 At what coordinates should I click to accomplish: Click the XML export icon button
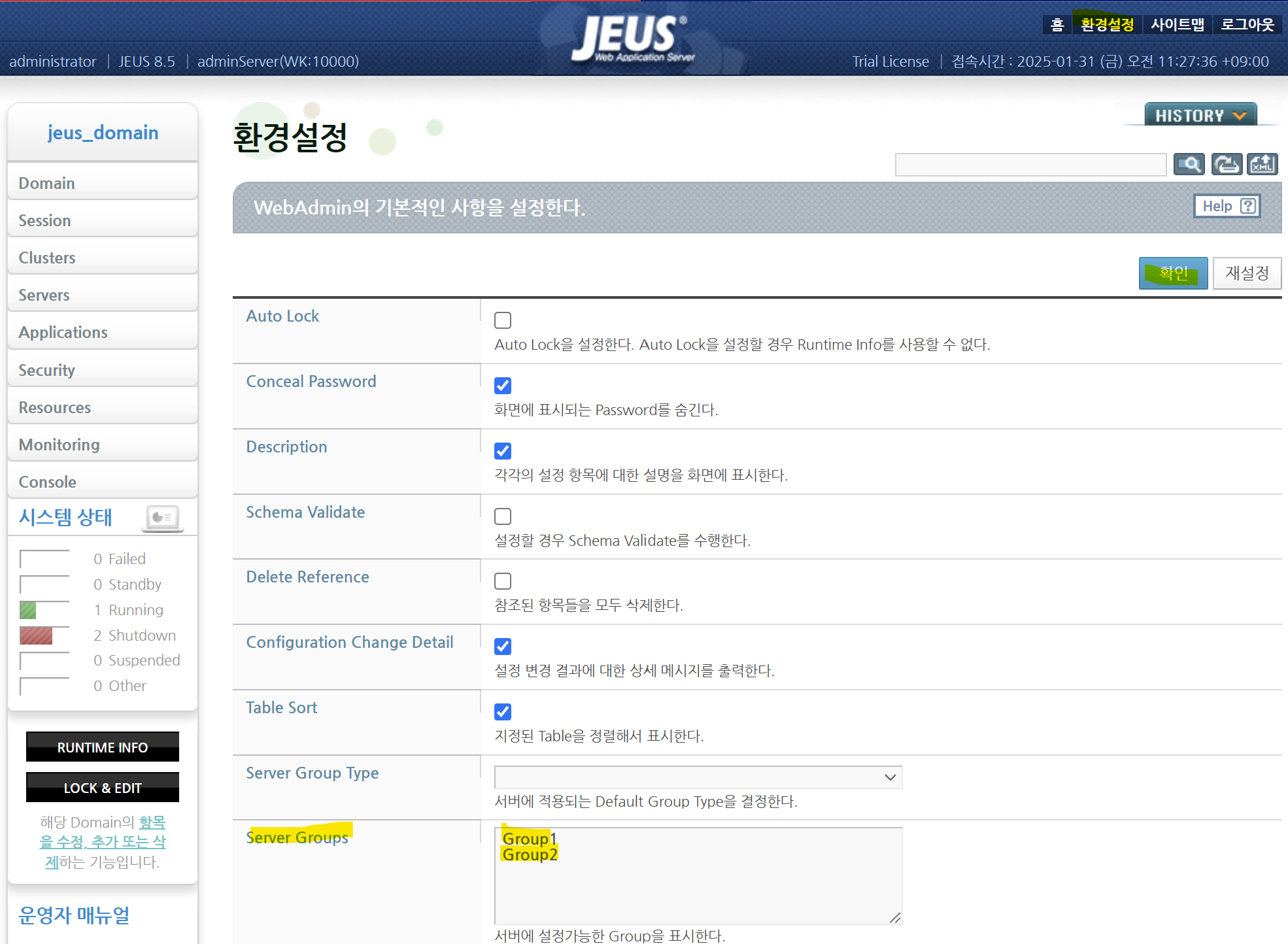(x=1262, y=165)
